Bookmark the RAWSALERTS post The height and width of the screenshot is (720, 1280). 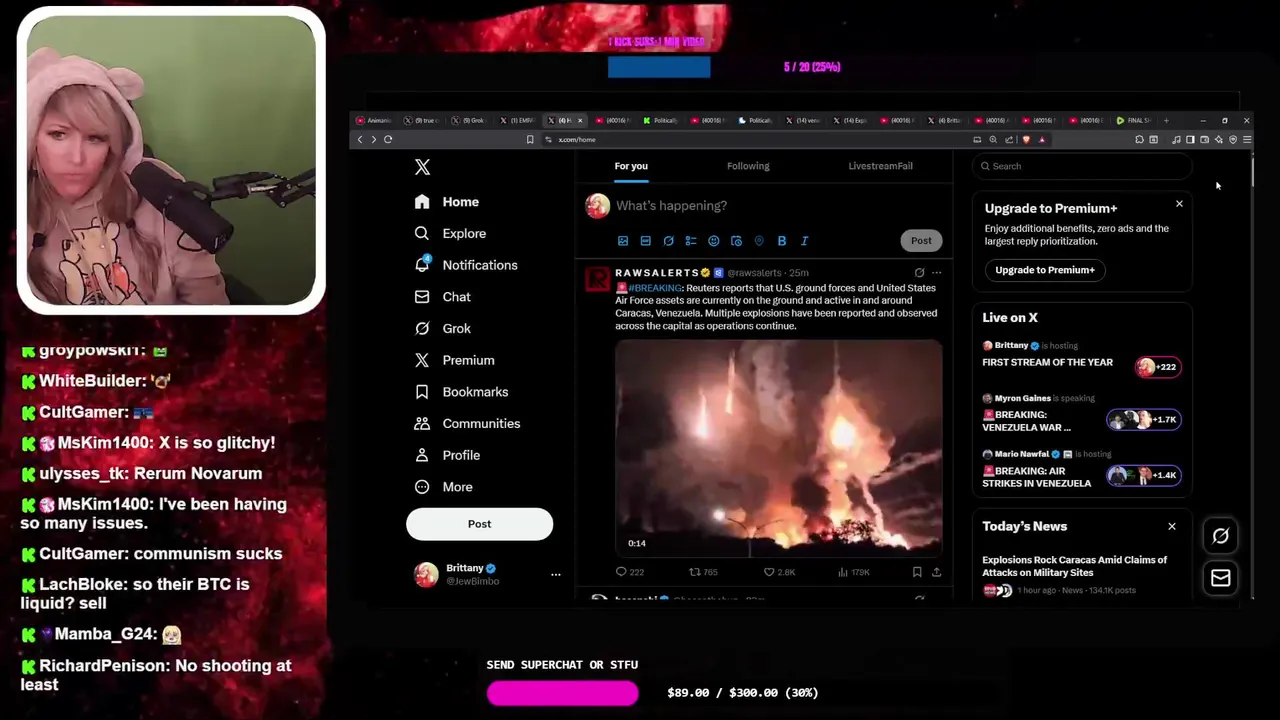tap(916, 572)
